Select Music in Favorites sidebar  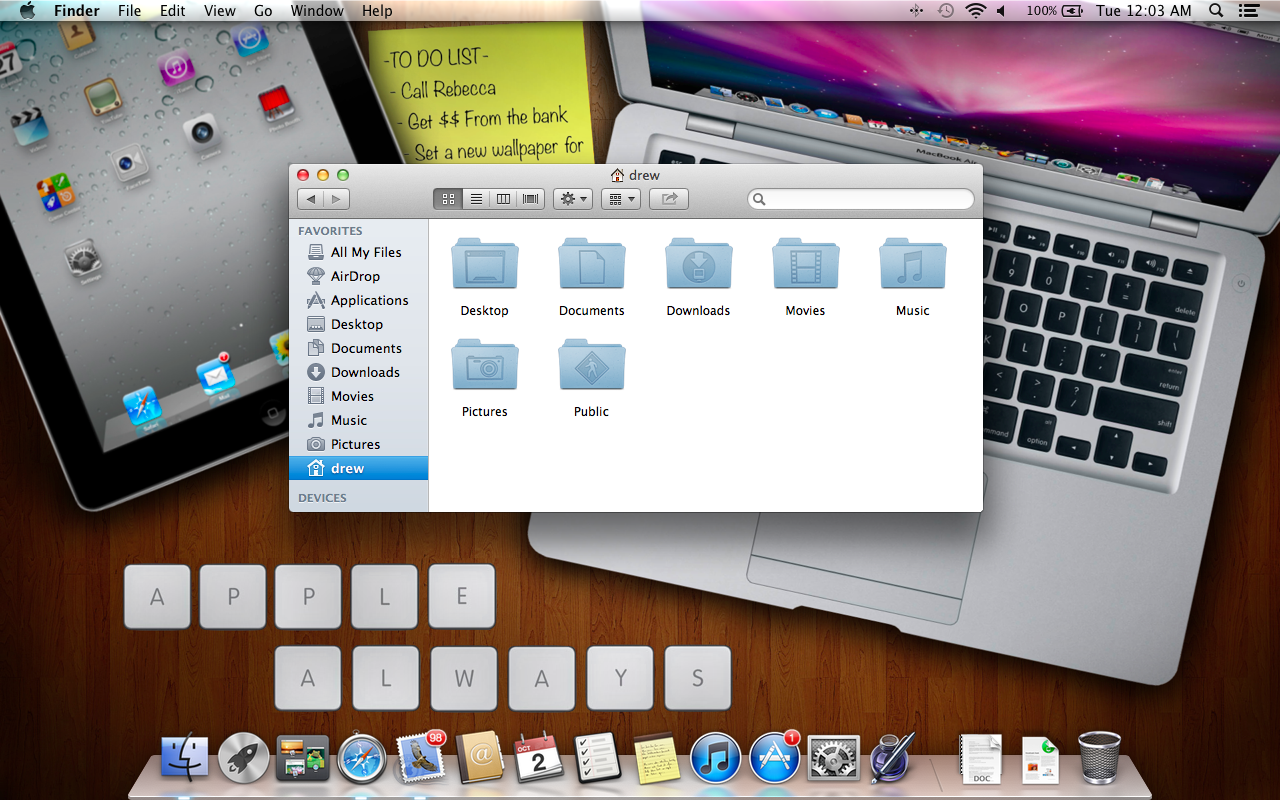pyautogui.click(x=358, y=420)
